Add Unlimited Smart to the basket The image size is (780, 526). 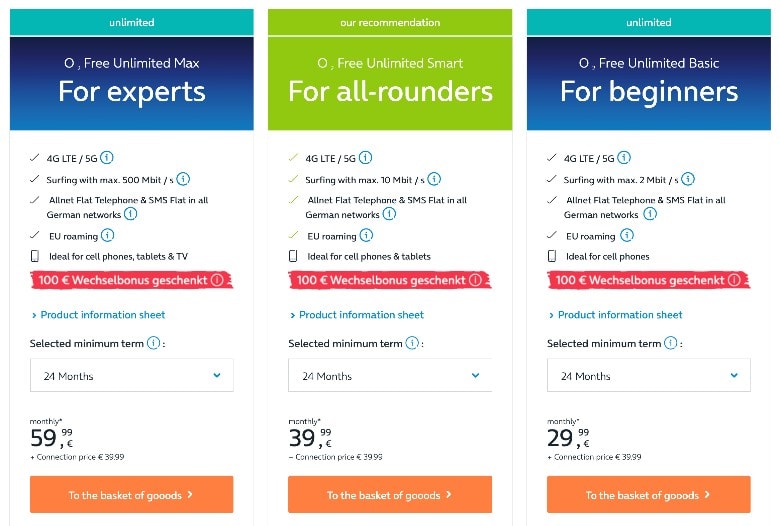pos(390,495)
